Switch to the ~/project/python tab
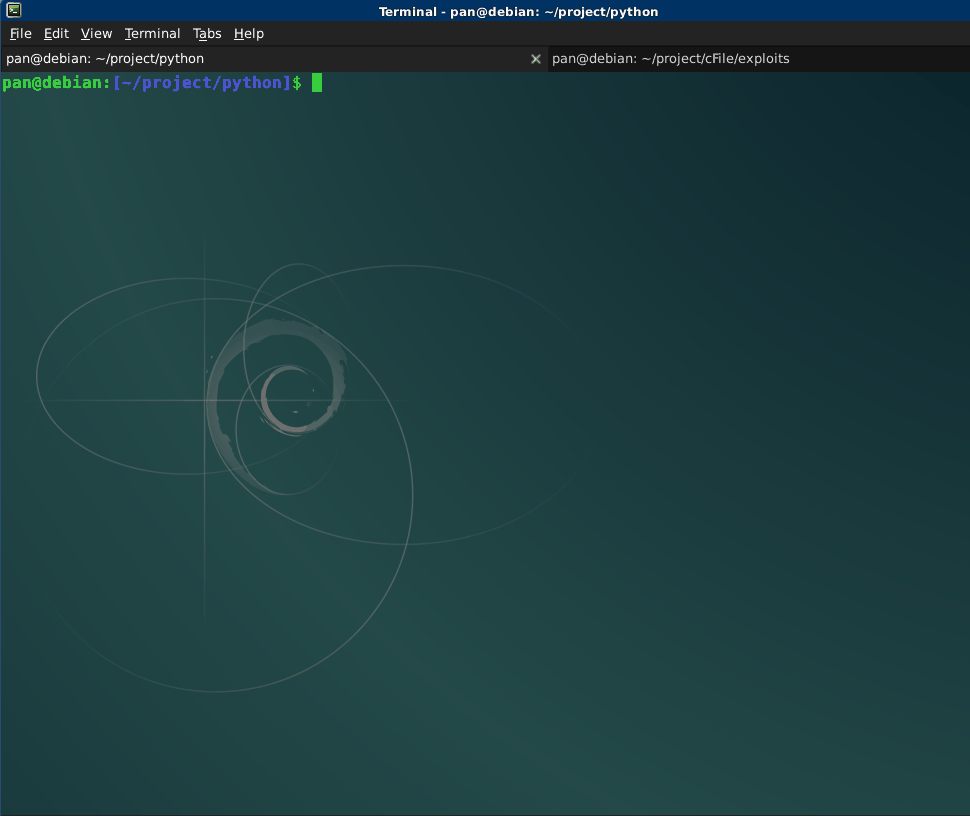Viewport: 970px width, 816px height. pyautogui.click(x=273, y=59)
